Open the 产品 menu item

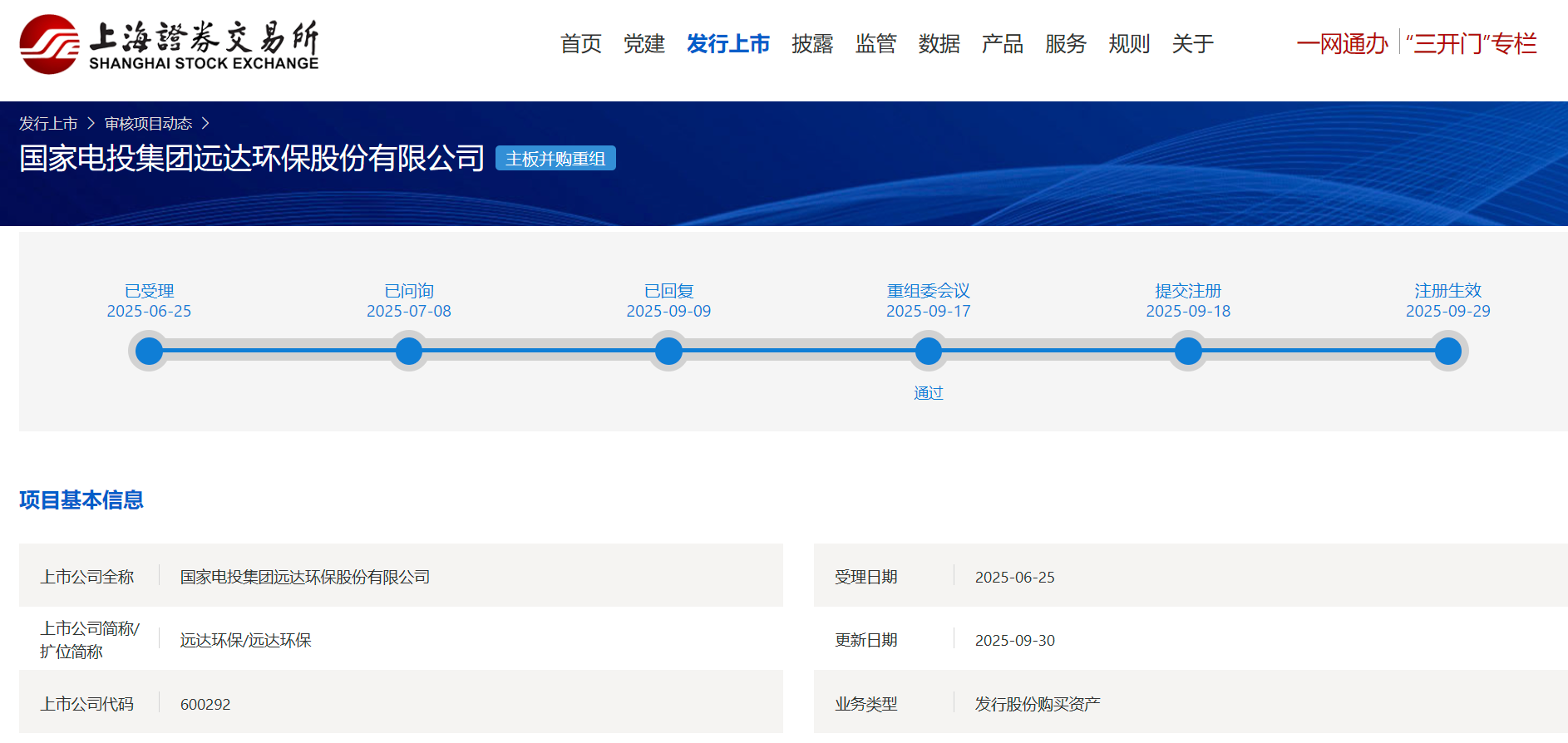coord(1003,43)
